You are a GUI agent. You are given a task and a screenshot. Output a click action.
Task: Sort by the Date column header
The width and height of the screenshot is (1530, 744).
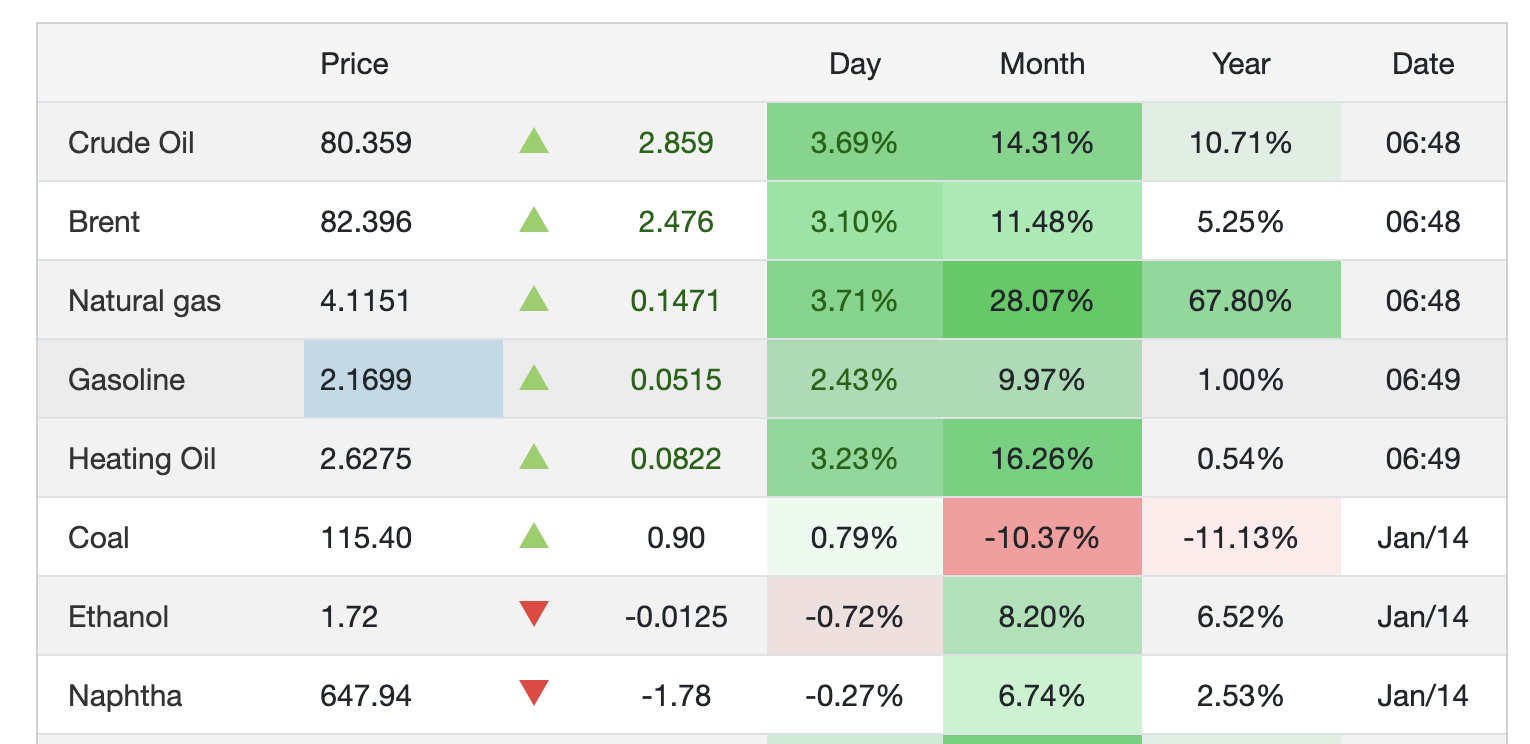coord(1423,64)
